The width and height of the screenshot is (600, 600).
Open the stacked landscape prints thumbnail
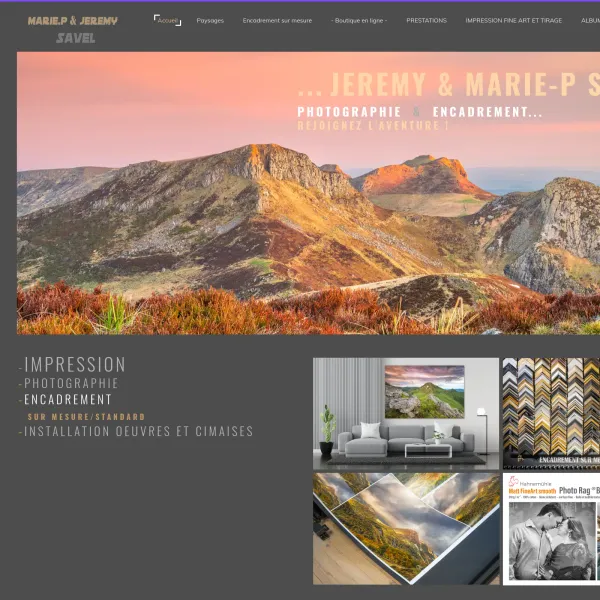[x=405, y=528]
